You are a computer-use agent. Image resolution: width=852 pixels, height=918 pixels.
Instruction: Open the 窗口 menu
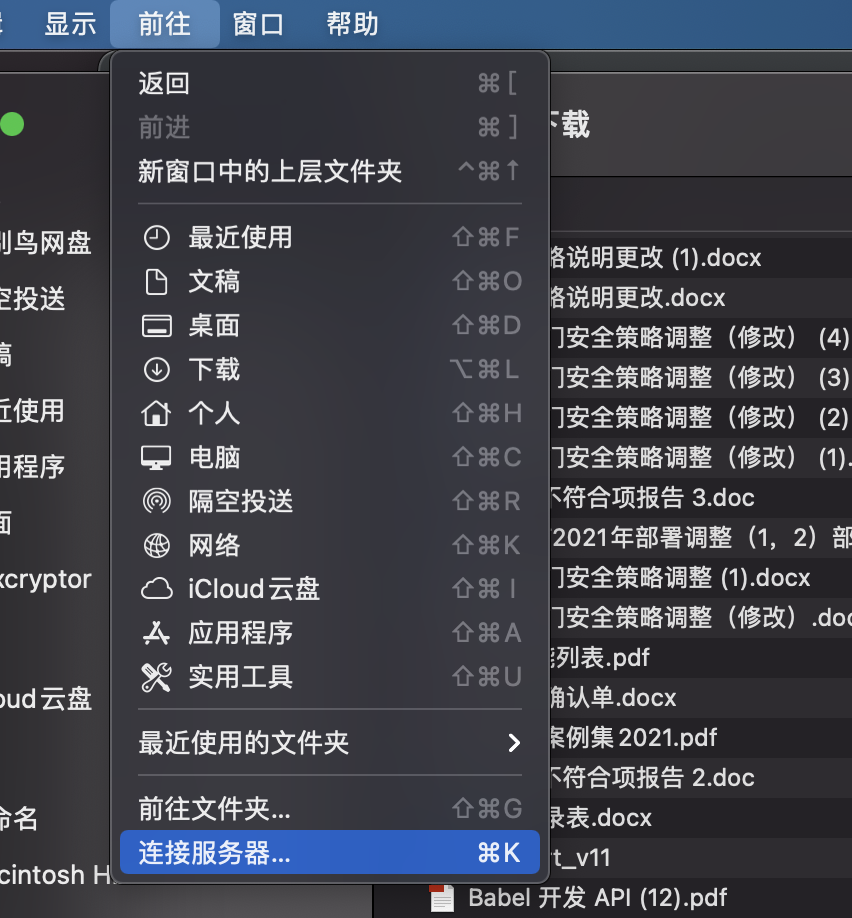(x=258, y=24)
